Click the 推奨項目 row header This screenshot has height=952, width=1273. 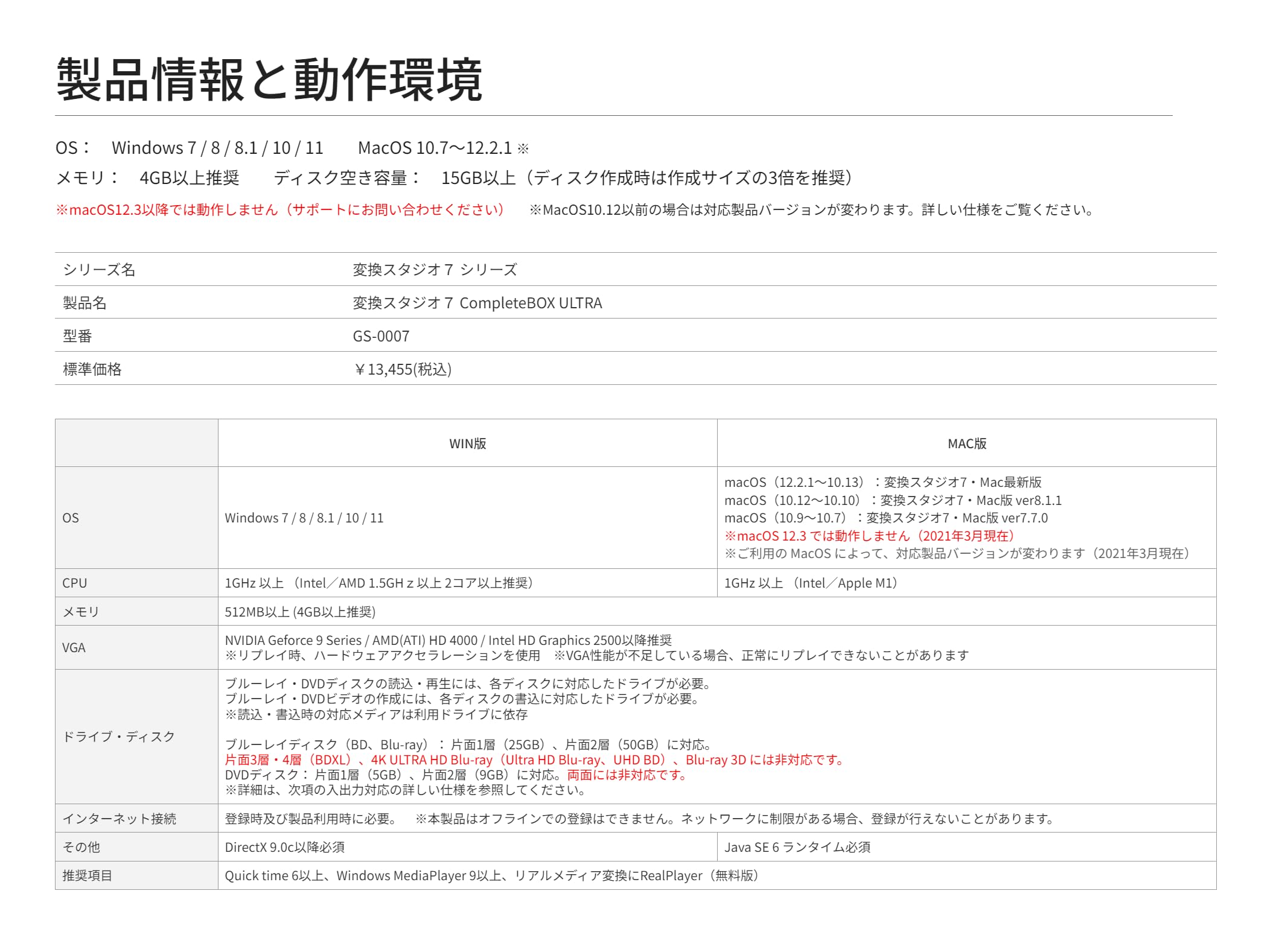[88, 875]
